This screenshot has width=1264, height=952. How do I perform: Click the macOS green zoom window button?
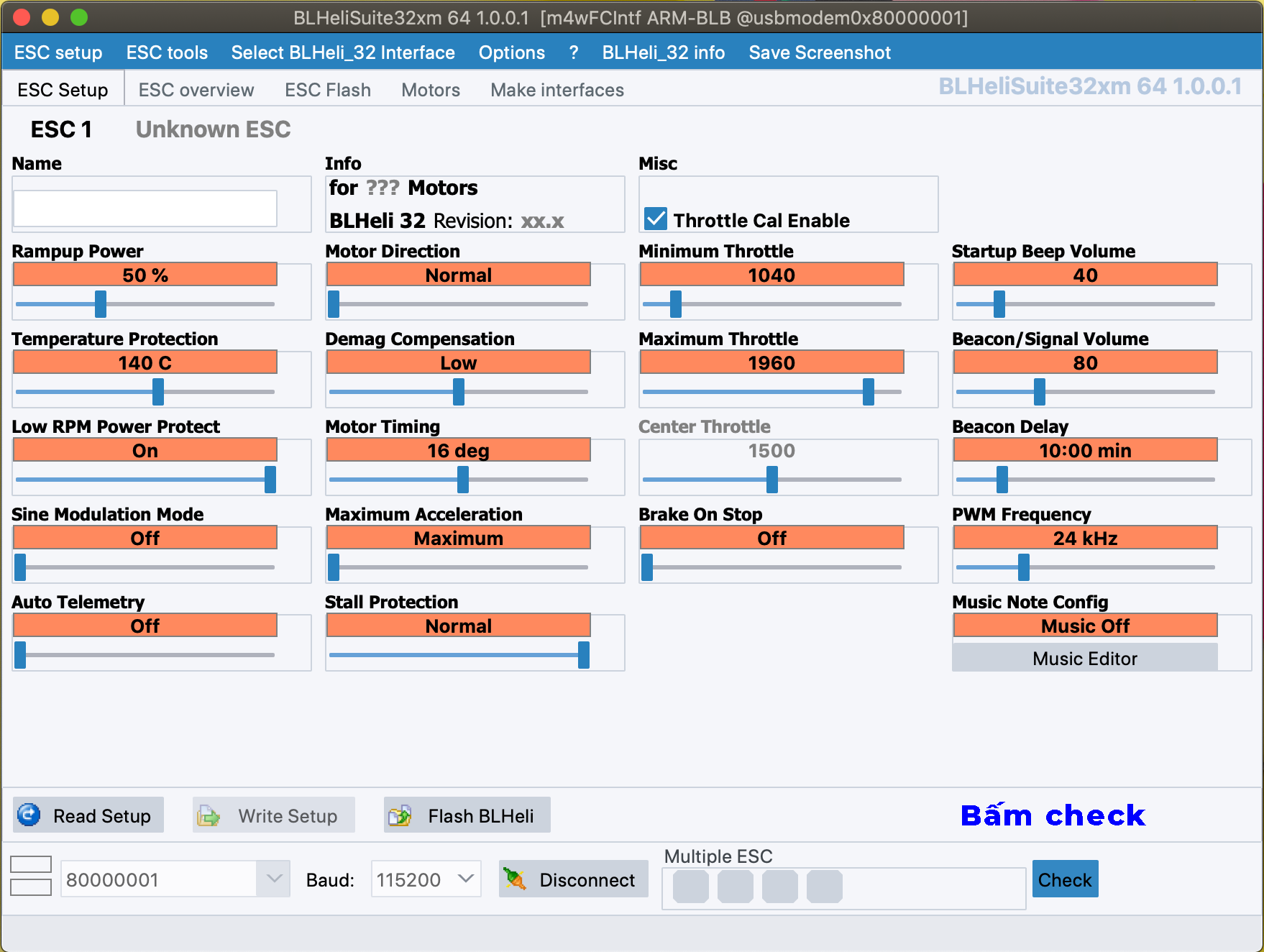tap(79, 17)
